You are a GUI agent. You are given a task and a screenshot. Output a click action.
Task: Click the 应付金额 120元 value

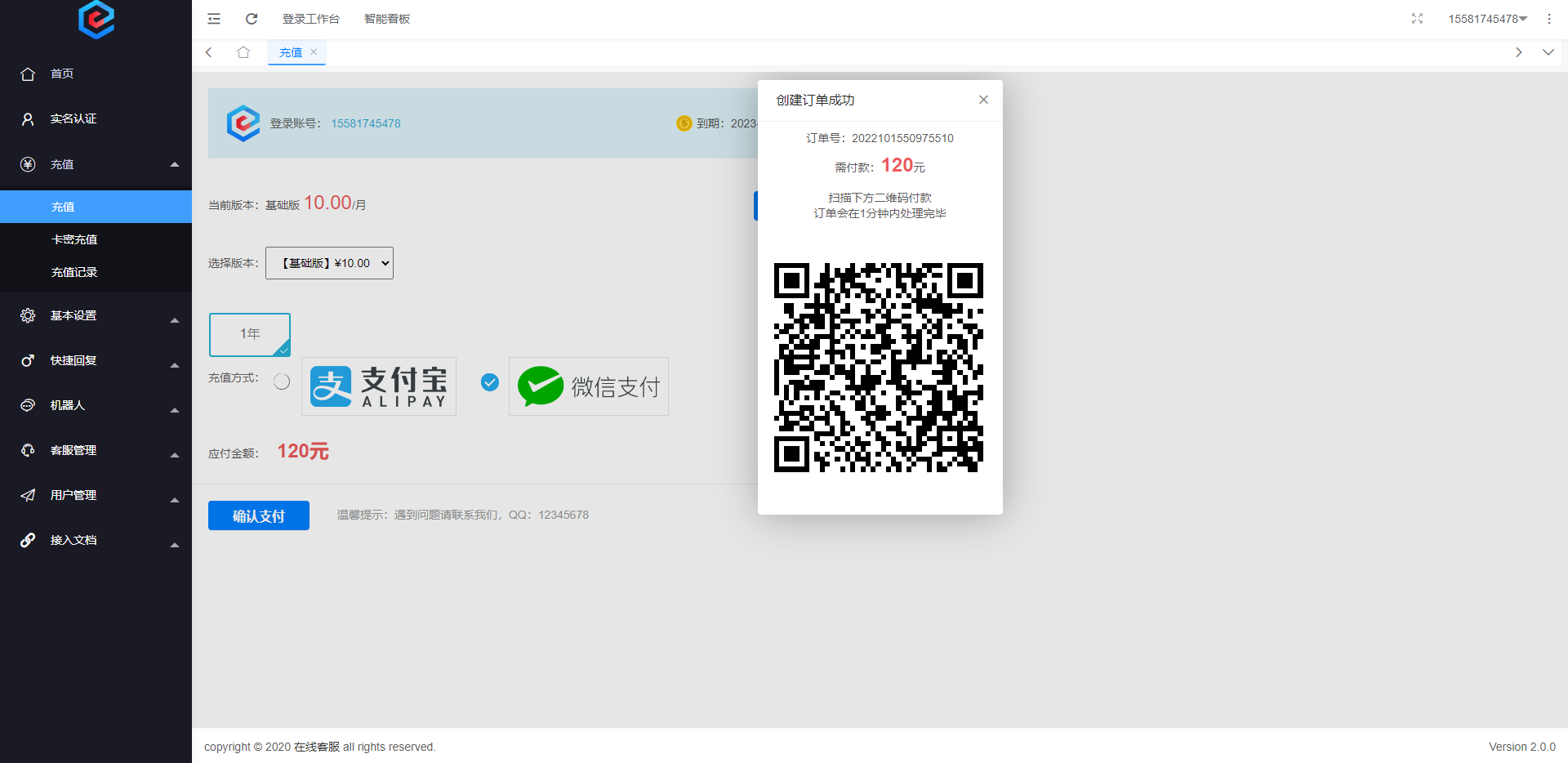tap(303, 452)
